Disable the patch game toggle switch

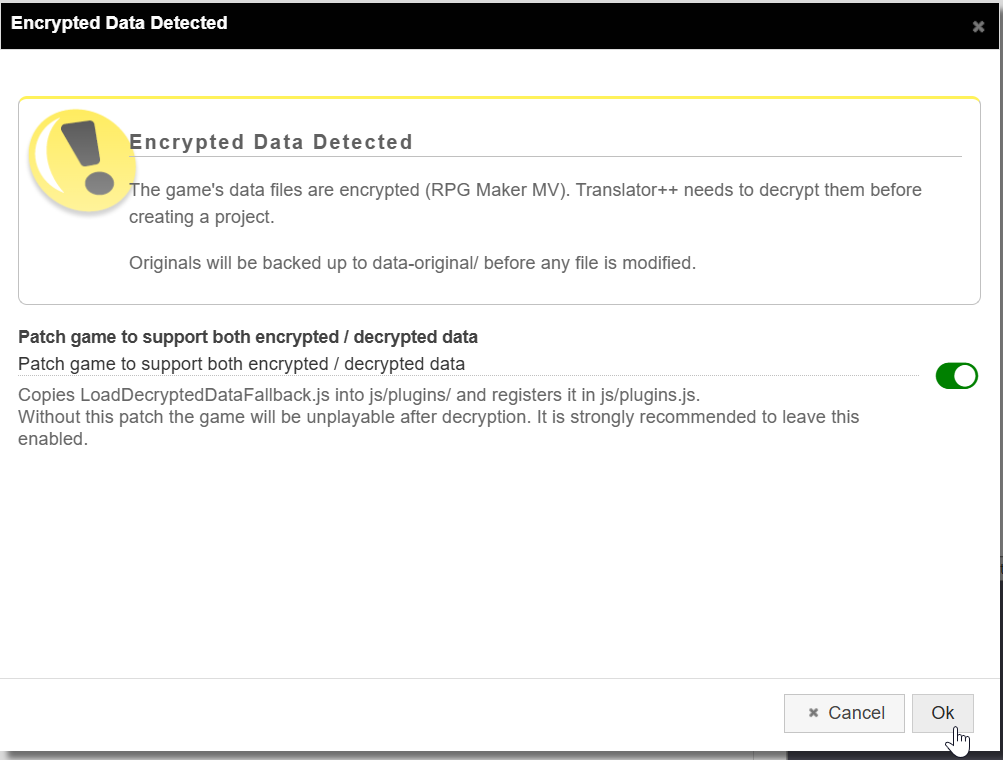(956, 376)
